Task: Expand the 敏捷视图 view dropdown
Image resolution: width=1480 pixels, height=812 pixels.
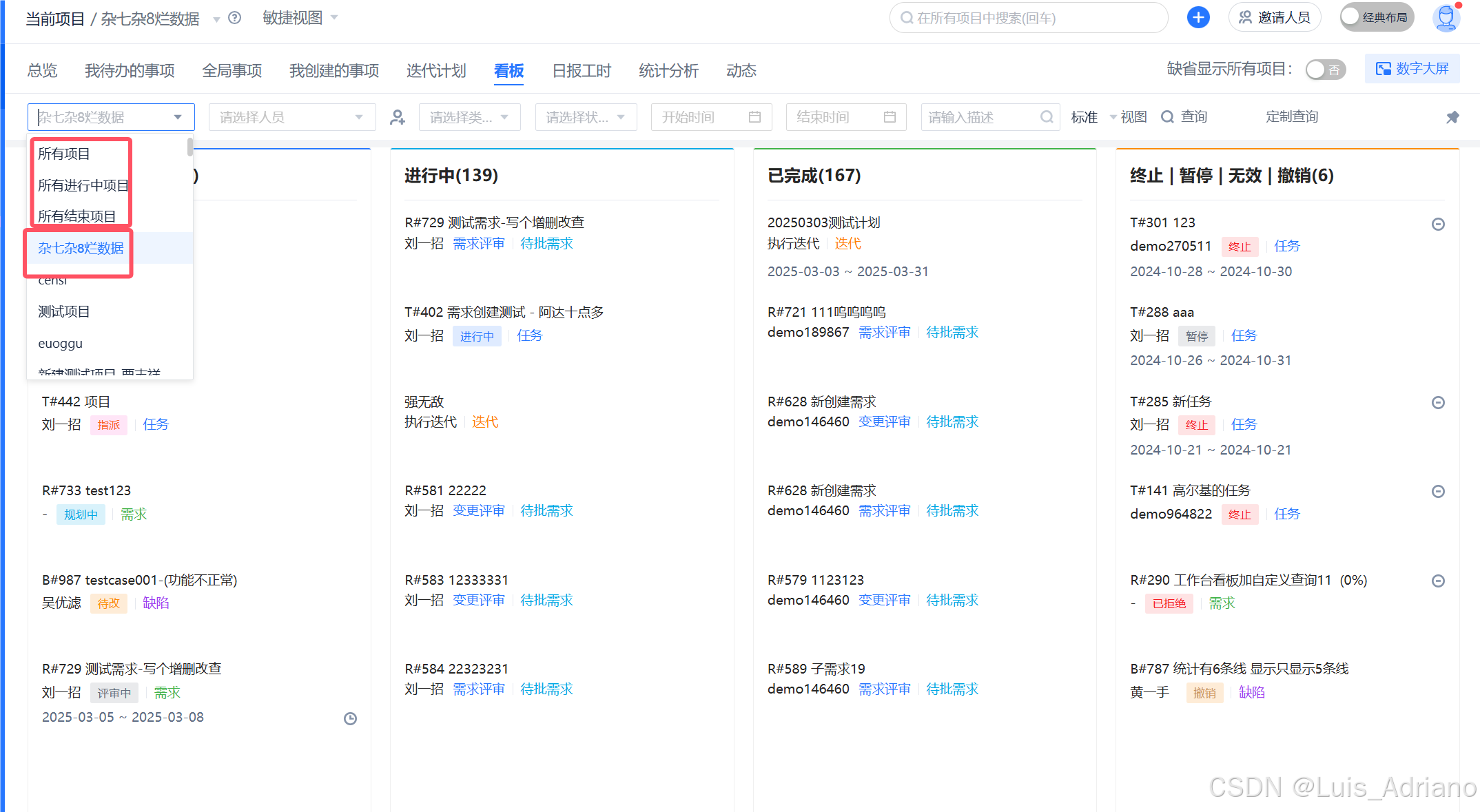Action: coord(300,18)
